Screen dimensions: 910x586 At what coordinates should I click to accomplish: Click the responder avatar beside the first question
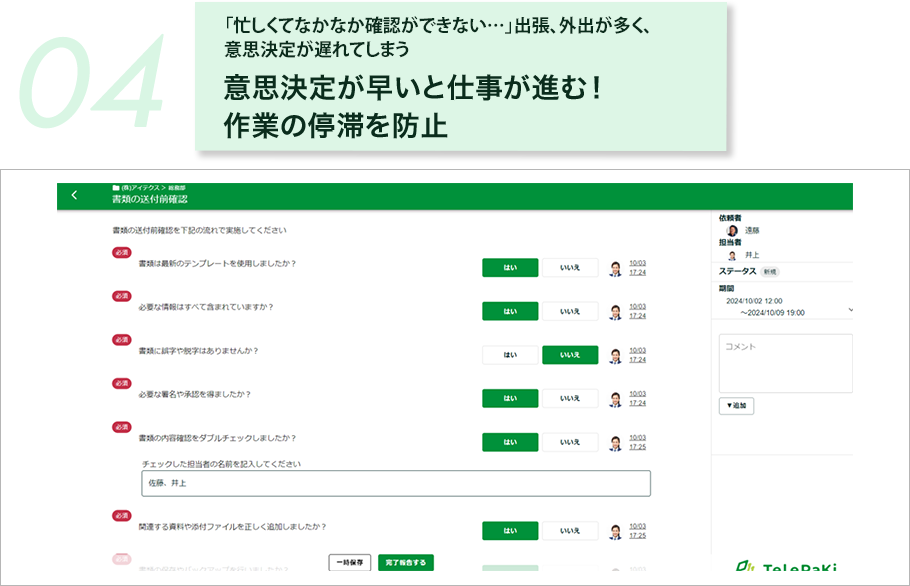[616, 267]
